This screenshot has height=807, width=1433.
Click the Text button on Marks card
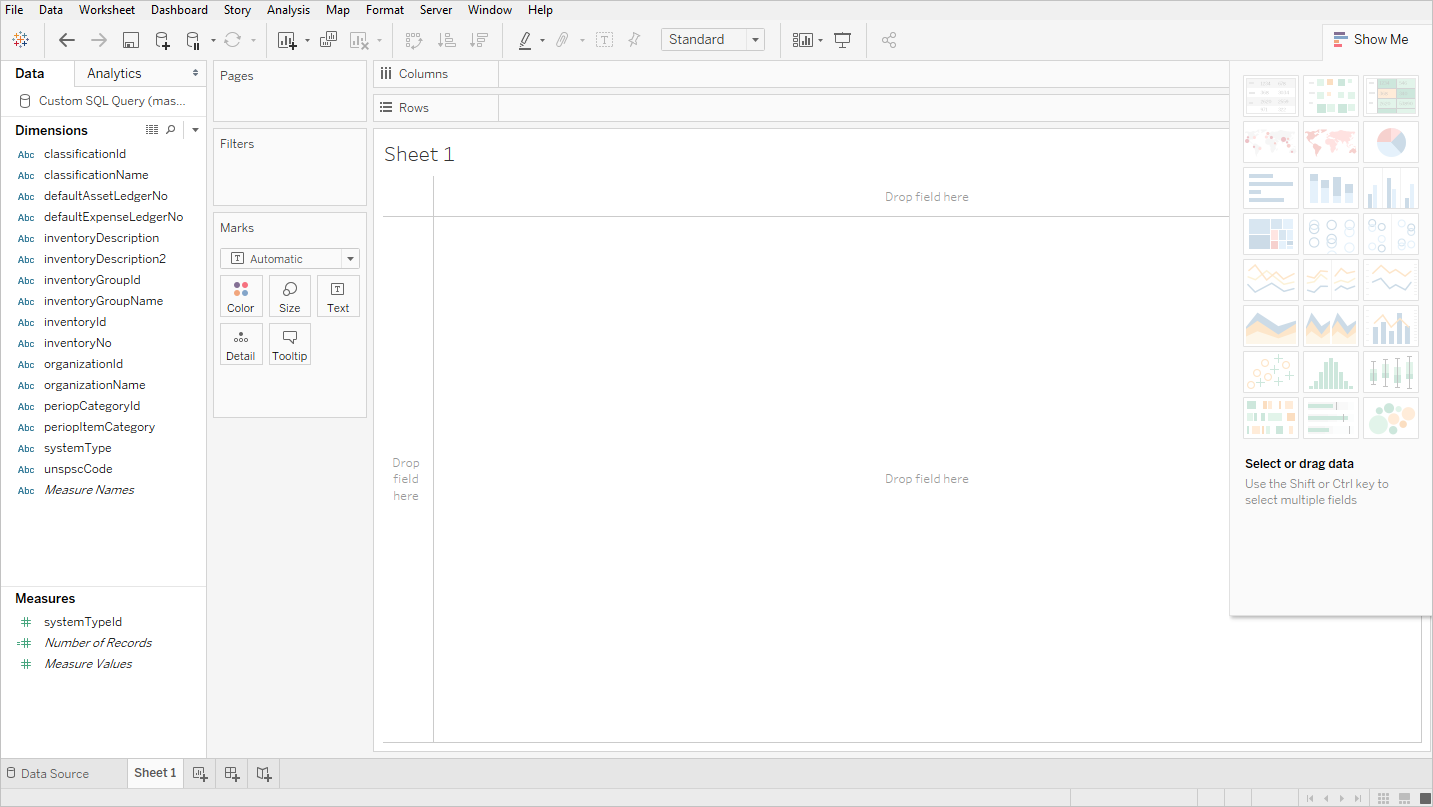pos(338,296)
